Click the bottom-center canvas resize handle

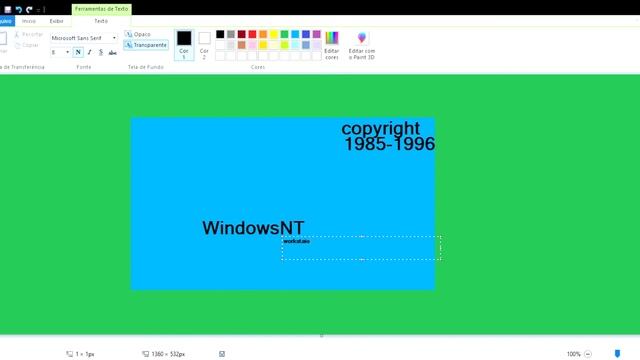pos(322,336)
